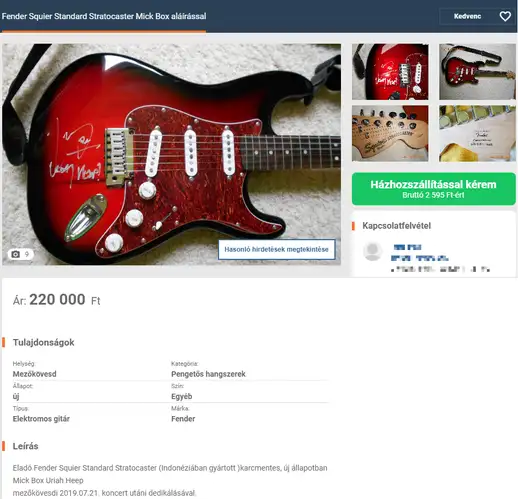Screen dimensions: 518x499
Task: Click Hasonló hirdetések megtekintése button
Action: coord(276,249)
